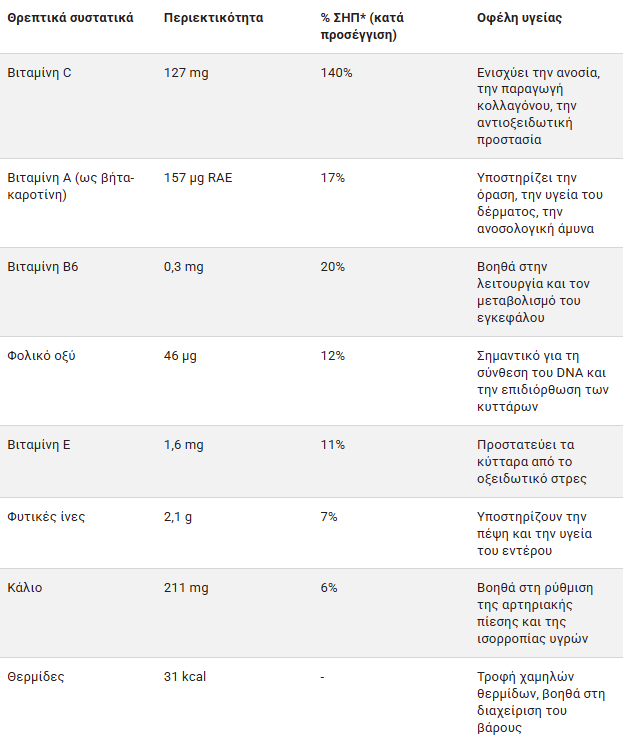Click the '0,3 mg' value cell

pyautogui.click(x=184, y=267)
